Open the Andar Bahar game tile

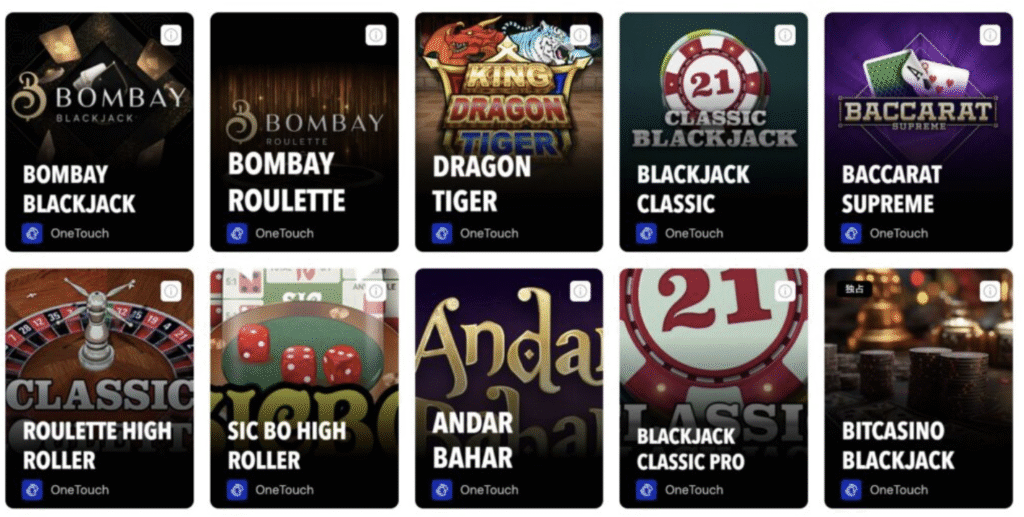[x=509, y=388]
